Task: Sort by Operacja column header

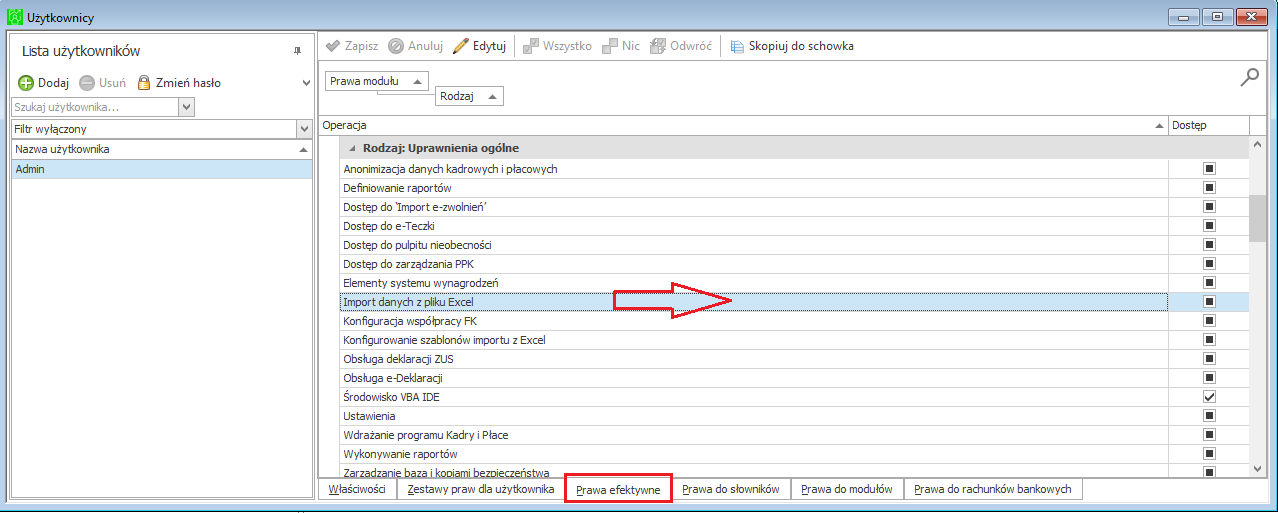Action: click(x=743, y=125)
